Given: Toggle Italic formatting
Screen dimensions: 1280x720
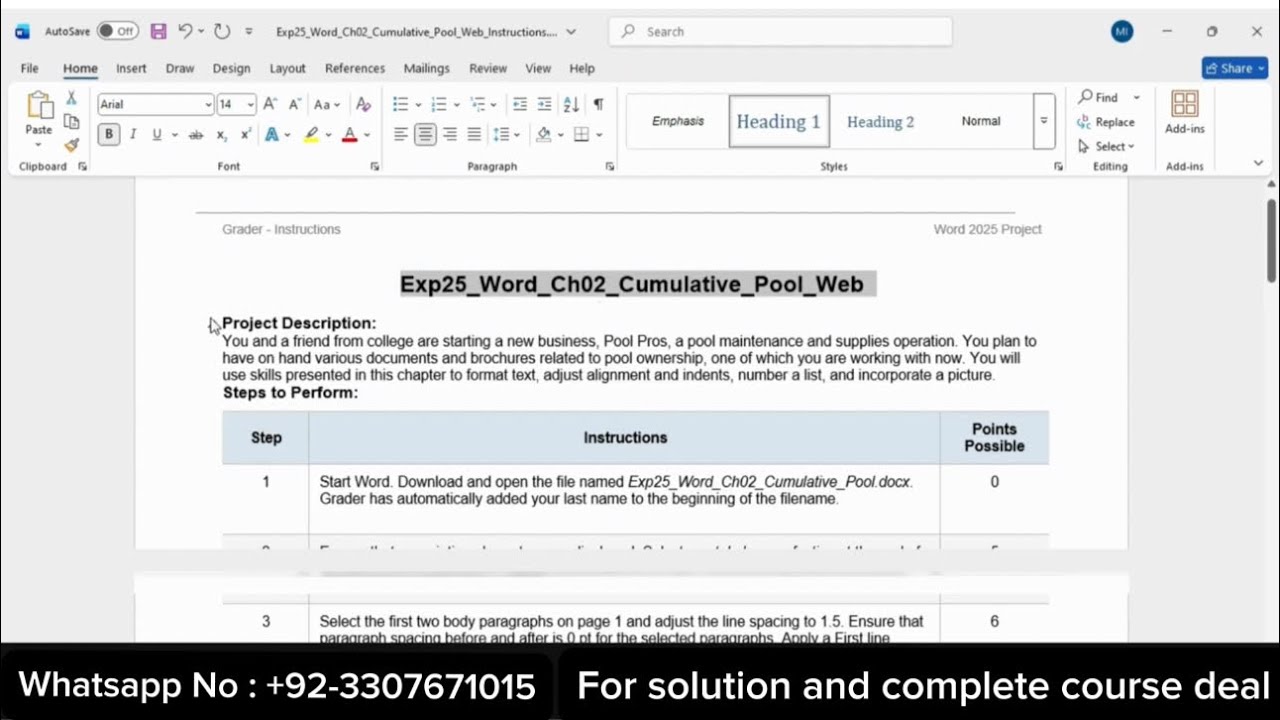Looking at the screenshot, I should coord(133,134).
